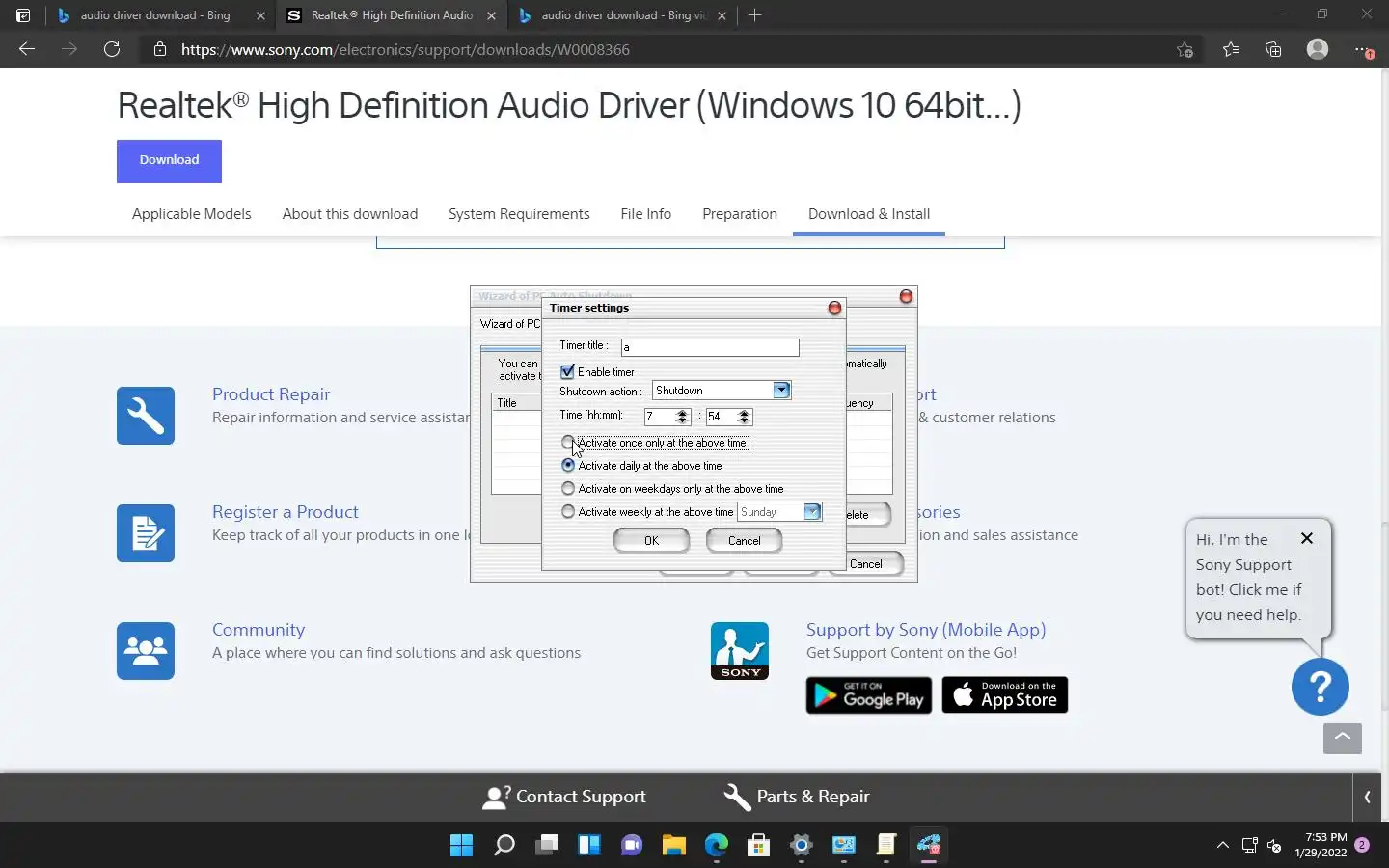Open taskbar Search
The image size is (1389, 868).
point(504,846)
